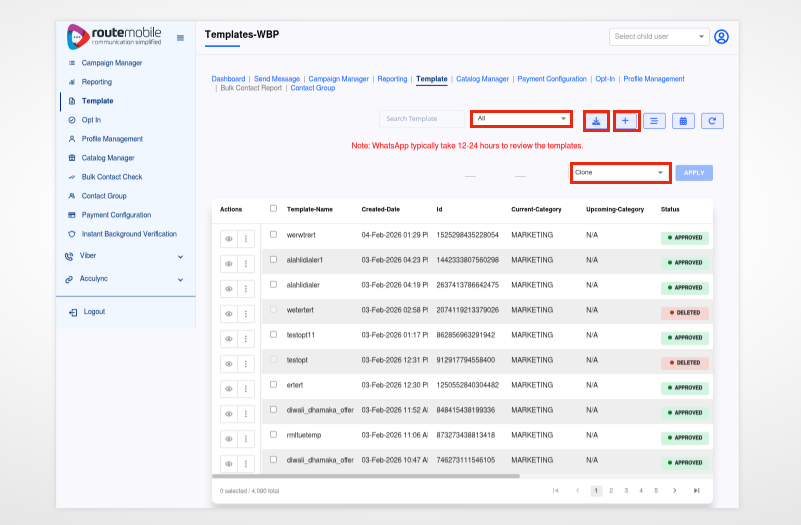Viewport: 801px width, 525px height.
Task: Open Profile Management link in top navigation
Action: click(x=654, y=79)
